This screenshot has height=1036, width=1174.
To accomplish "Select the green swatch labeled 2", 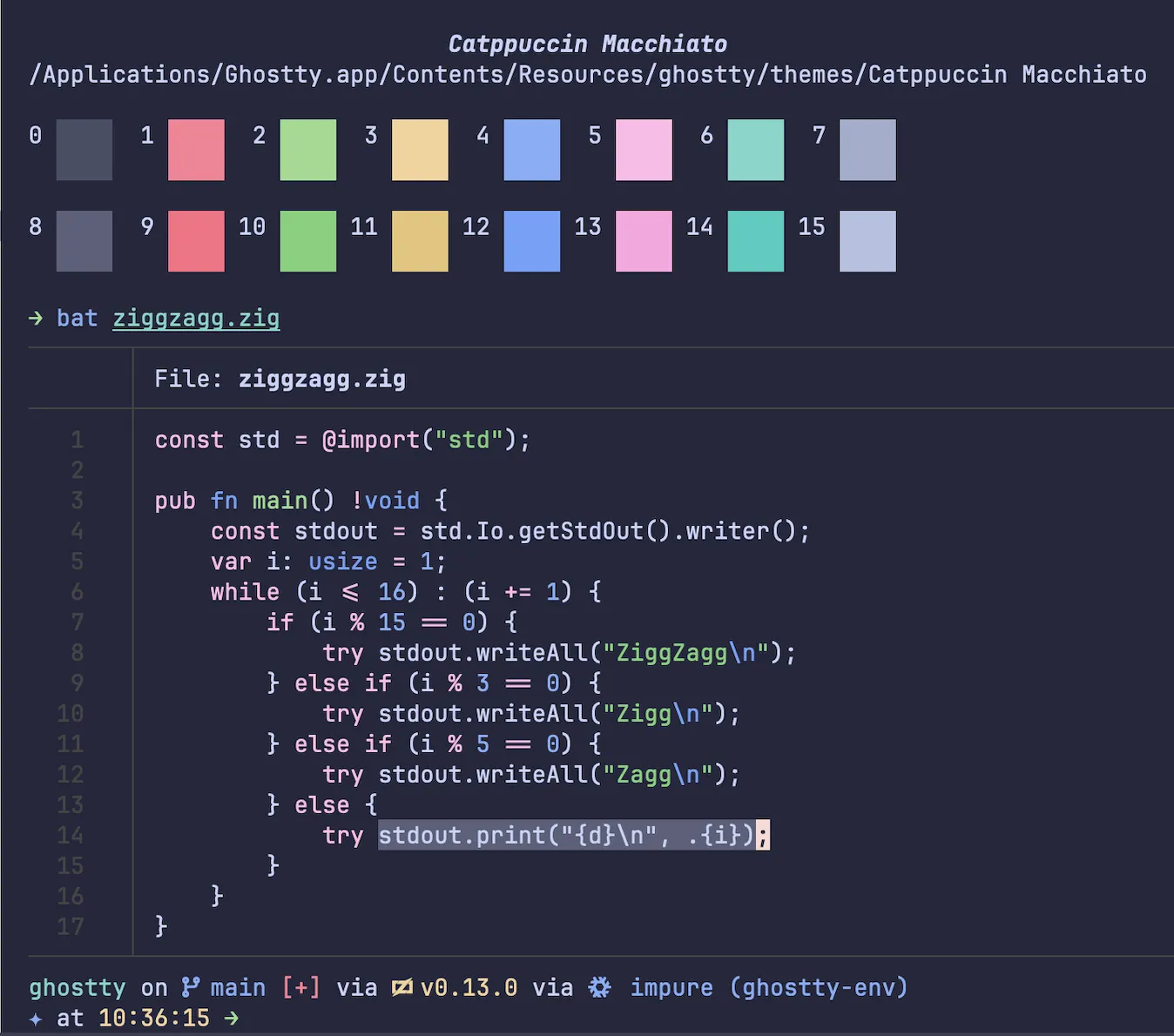I will [x=307, y=150].
